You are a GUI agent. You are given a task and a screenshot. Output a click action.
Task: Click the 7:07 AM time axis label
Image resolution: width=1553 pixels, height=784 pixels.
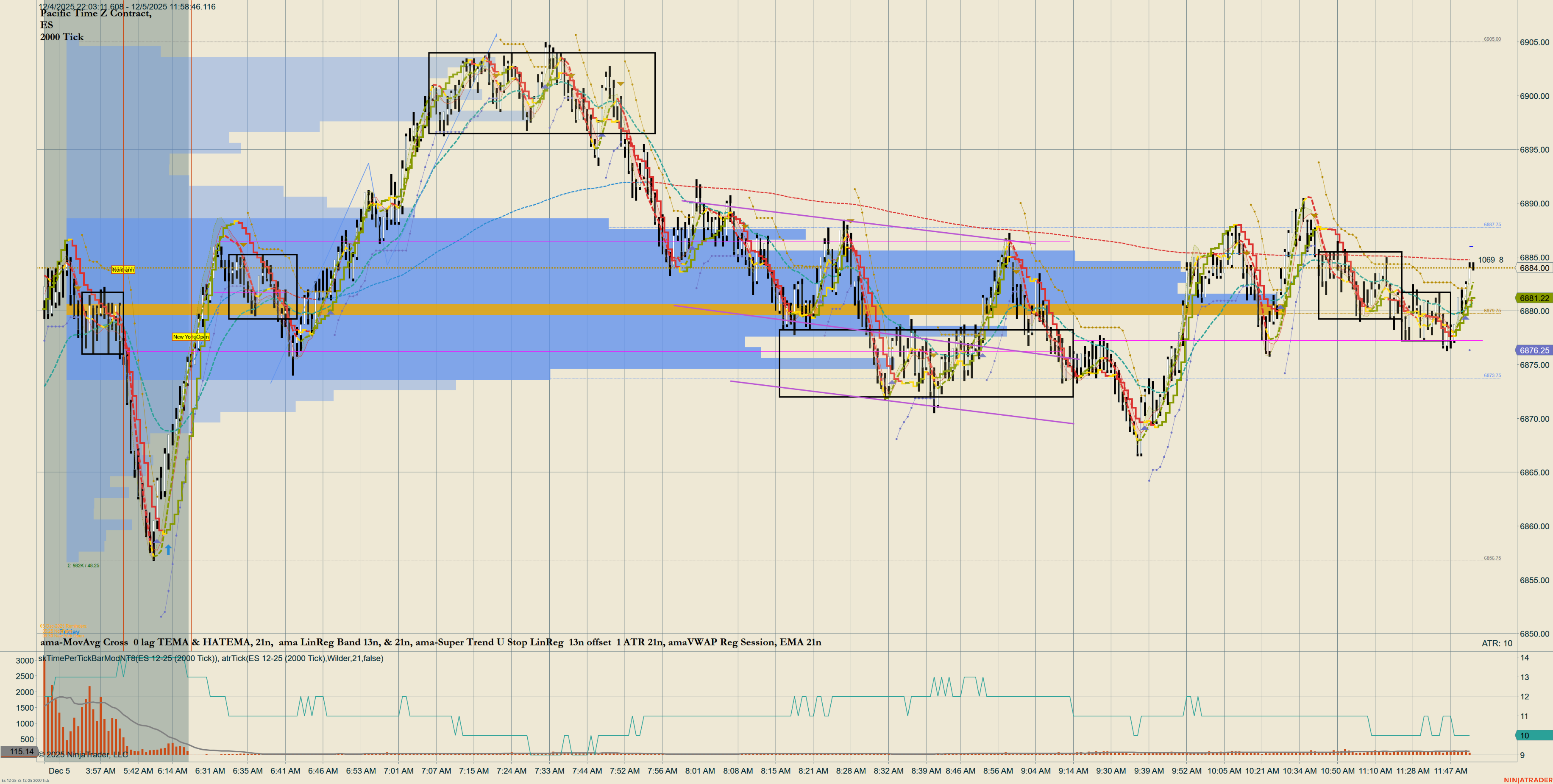click(436, 771)
